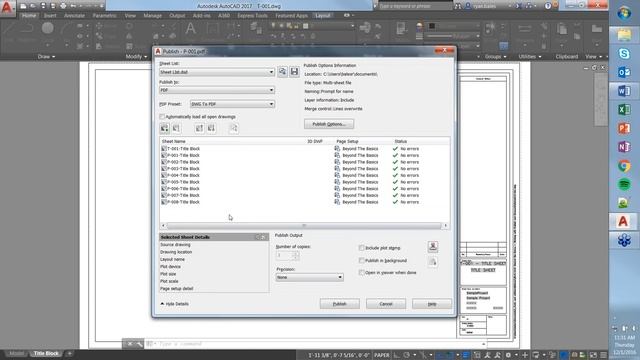The width and height of the screenshot is (640, 360).
Task: Expand the View panel dropdown
Action: [x=594, y=57]
